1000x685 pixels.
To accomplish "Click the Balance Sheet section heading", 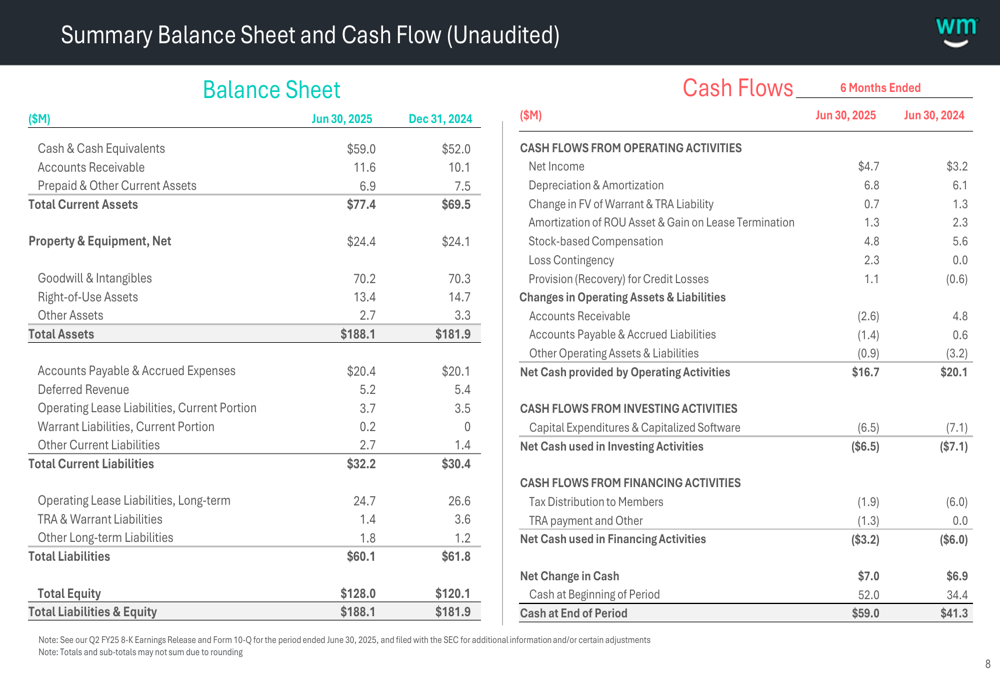I will tap(271, 90).
